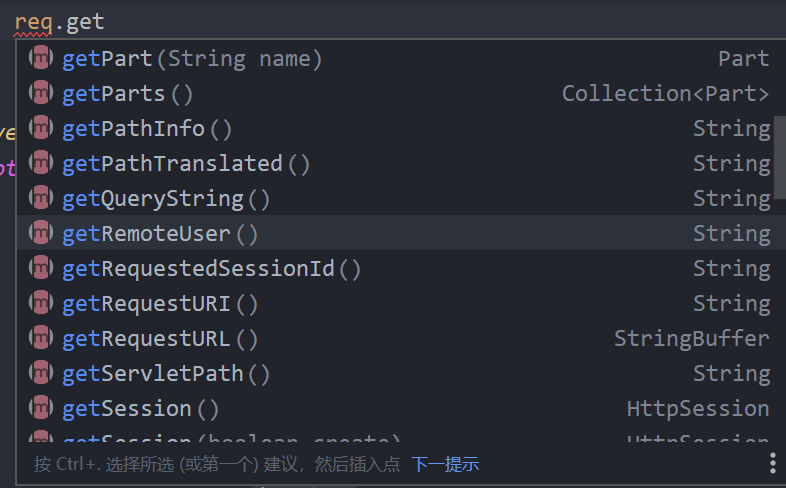The height and width of the screenshot is (488, 786).
Task: Click the method icon beside getPart
Action: pos(40,59)
